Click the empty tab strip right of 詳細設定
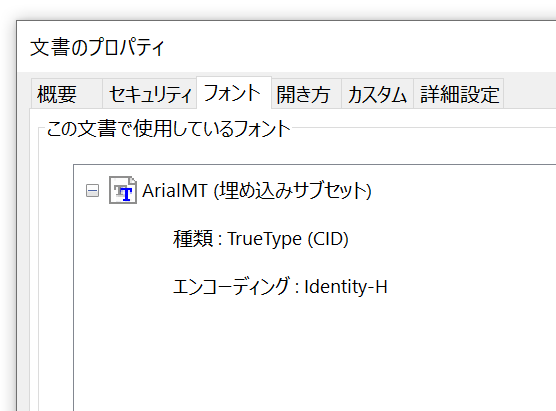 coord(530,93)
